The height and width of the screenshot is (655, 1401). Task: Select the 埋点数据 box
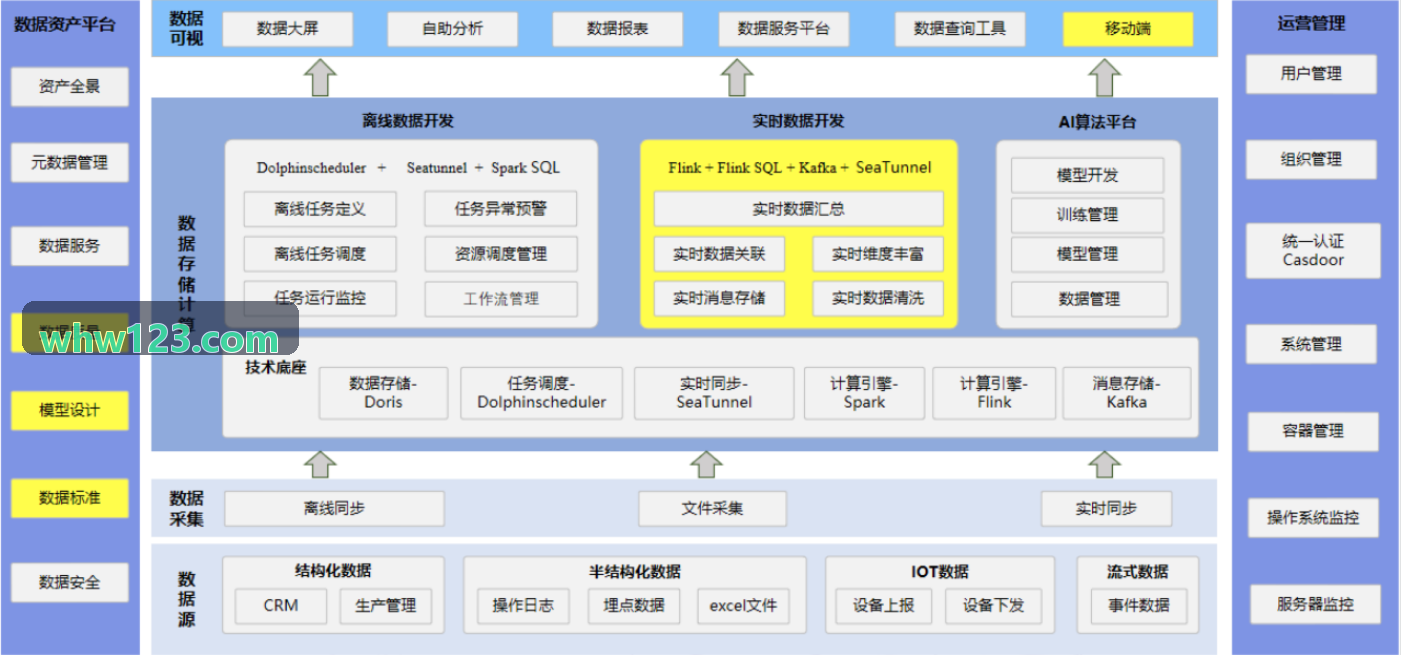click(634, 606)
